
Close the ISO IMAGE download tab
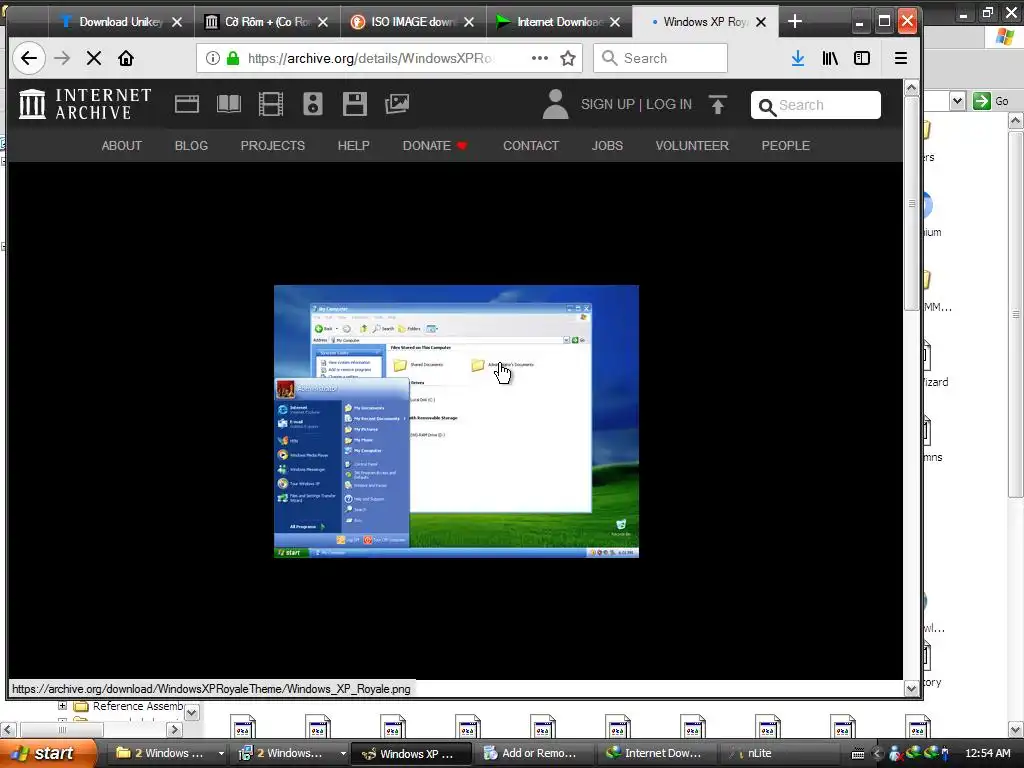pos(469,22)
